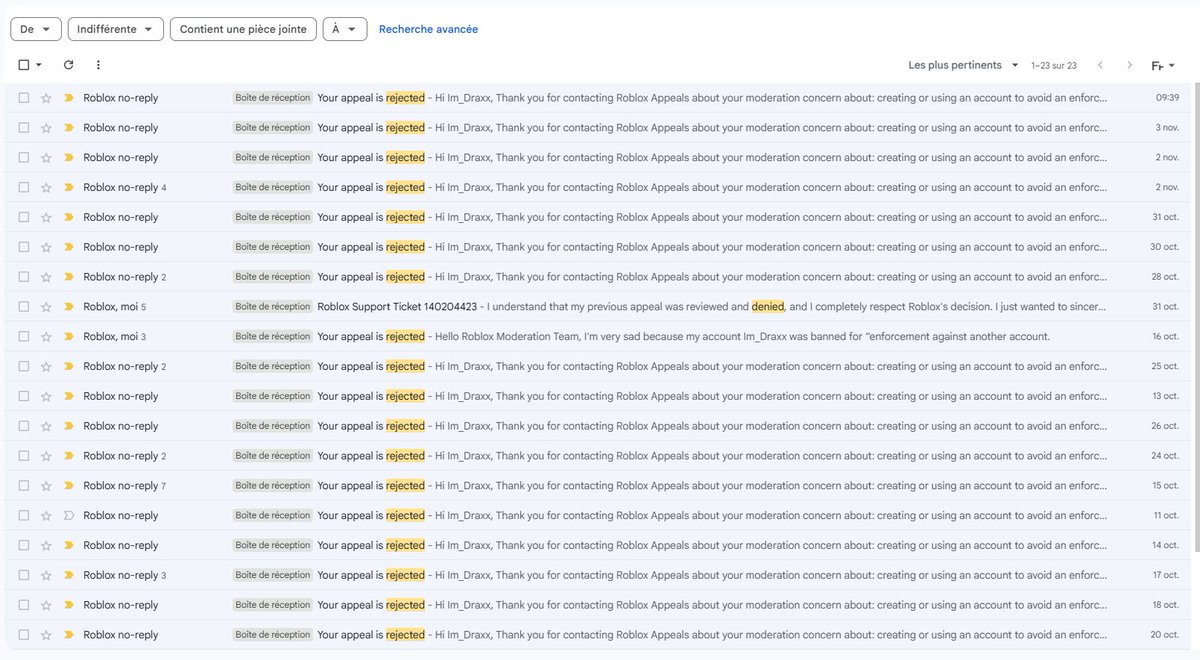Toggle importance marker on 24 oct. email
This screenshot has height=660, width=1200.
point(69,456)
